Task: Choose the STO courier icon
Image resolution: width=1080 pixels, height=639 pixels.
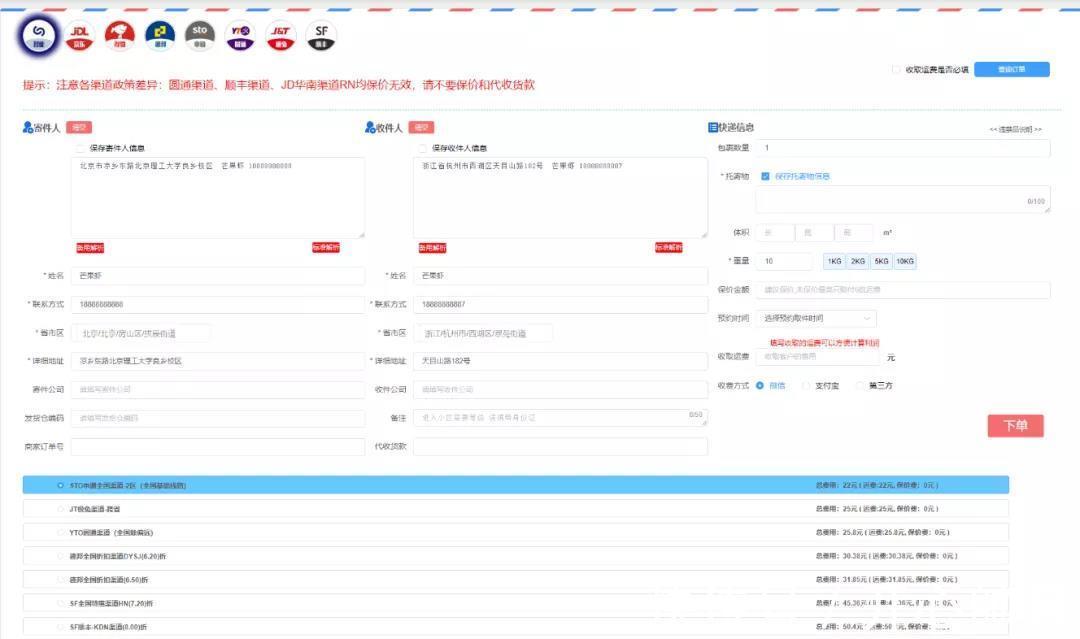Action: 200,36
